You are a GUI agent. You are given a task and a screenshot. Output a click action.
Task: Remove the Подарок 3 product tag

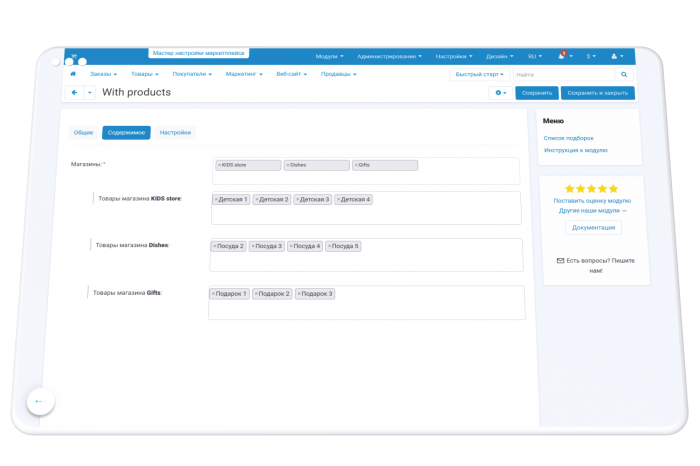coord(299,294)
